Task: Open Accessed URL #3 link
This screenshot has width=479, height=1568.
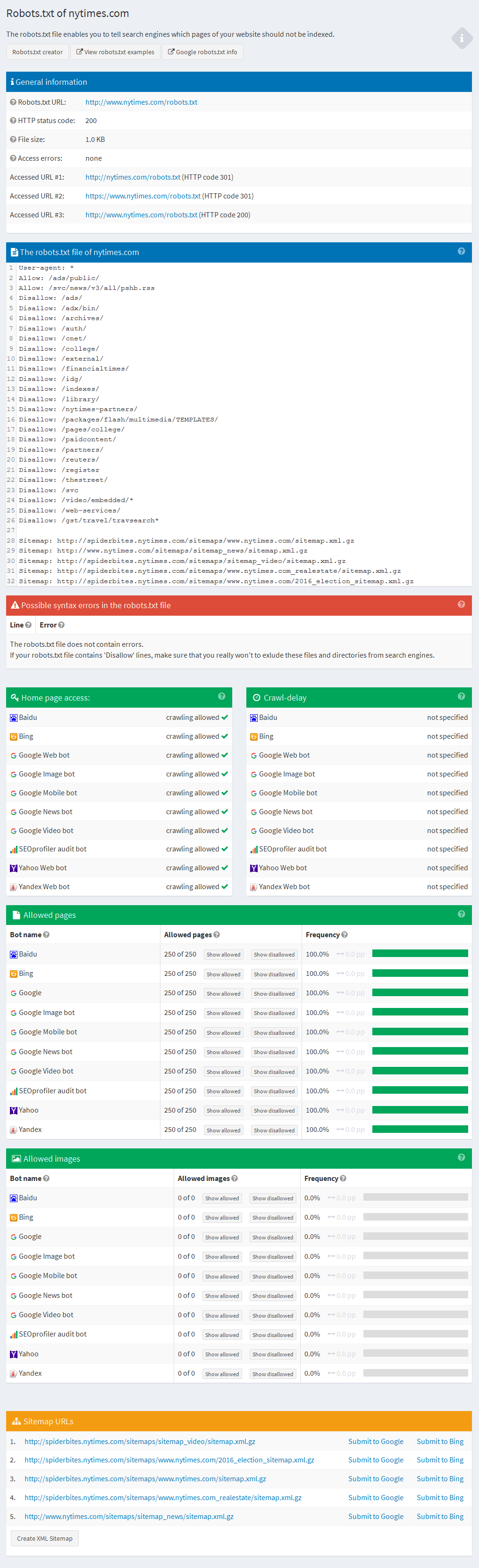Action: pos(142,215)
